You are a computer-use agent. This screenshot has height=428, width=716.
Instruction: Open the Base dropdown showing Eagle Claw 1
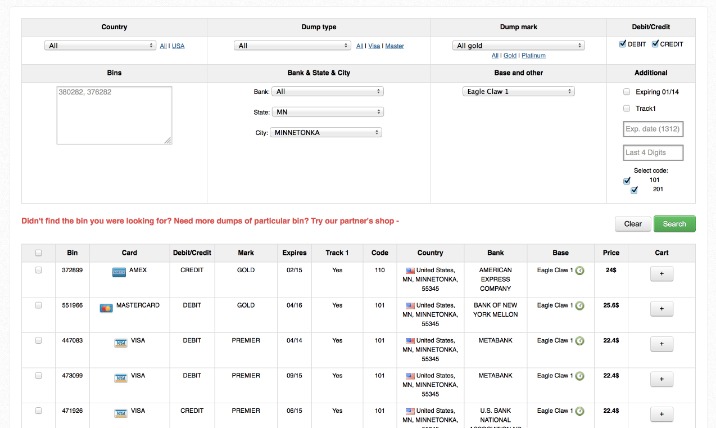point(518,91)
